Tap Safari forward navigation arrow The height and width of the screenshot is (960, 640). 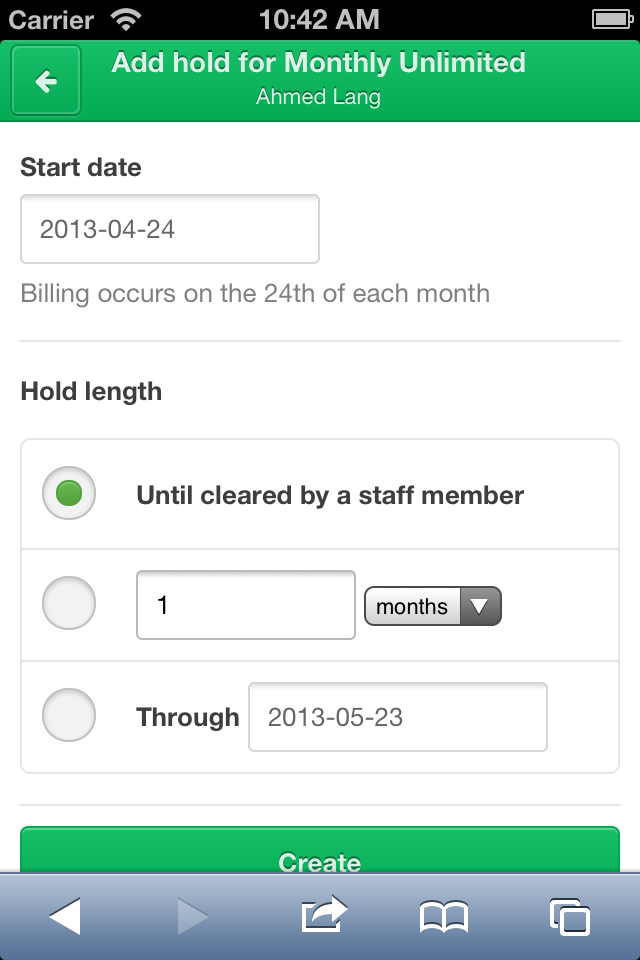click(x=192, y=917)
